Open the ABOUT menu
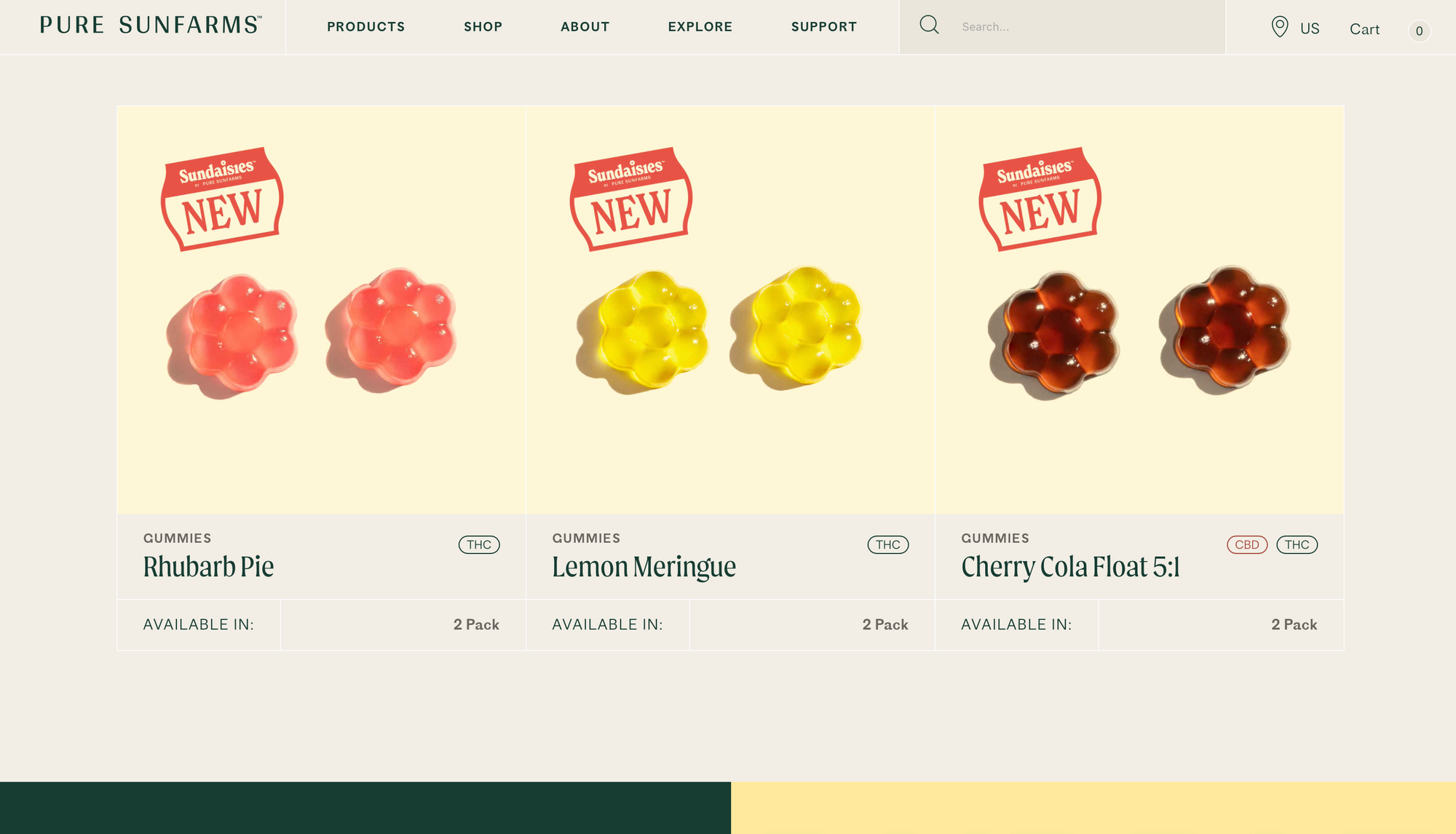This screenshot has width=1456, height=834. tap(585, 27)
